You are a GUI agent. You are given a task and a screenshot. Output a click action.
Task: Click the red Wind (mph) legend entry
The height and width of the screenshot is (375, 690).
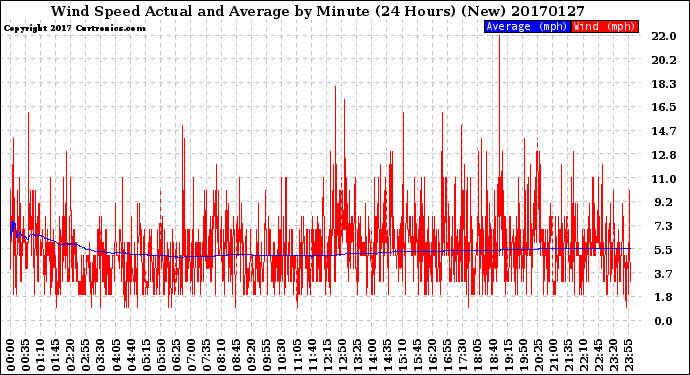pos(605,26)
